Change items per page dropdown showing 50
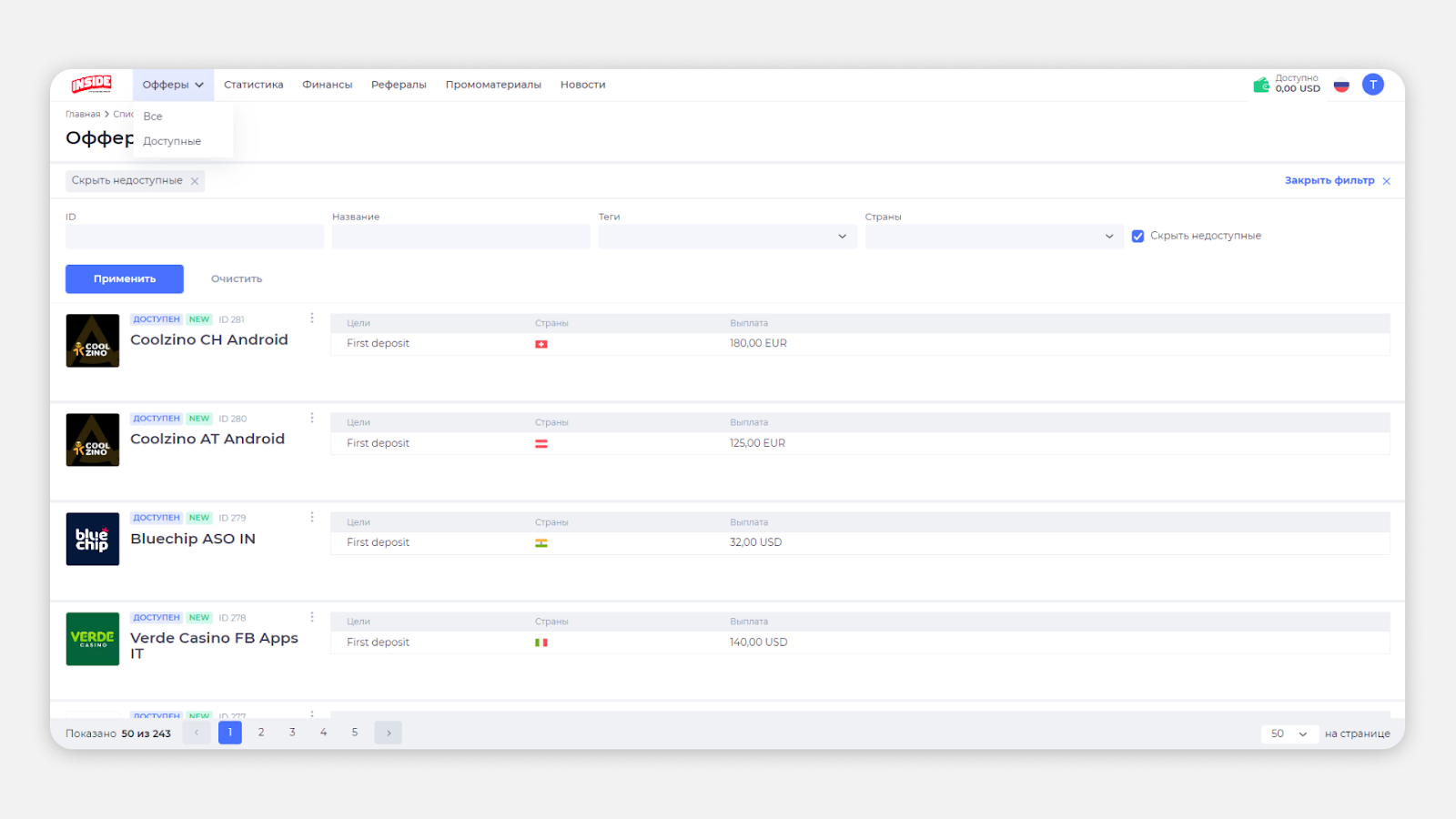 pyautogui.click(x=1289, y=733)
